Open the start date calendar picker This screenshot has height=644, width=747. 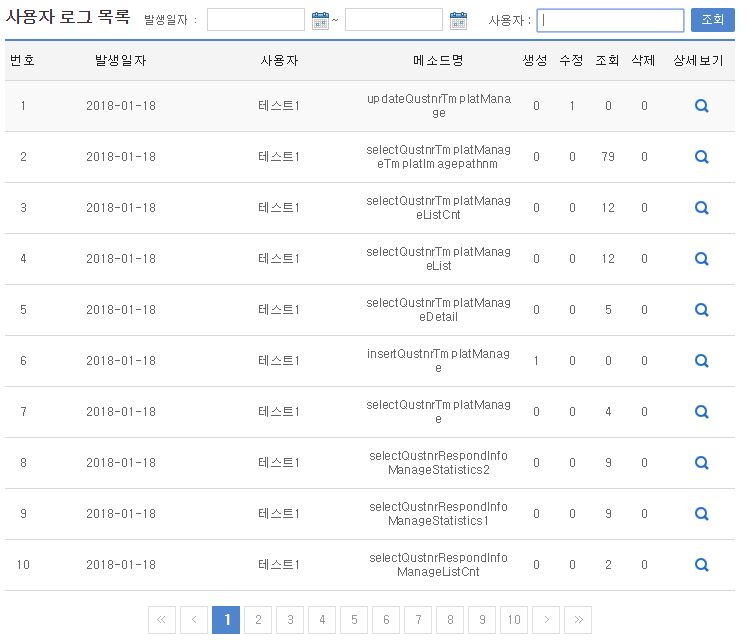click(x=320, y=20)
